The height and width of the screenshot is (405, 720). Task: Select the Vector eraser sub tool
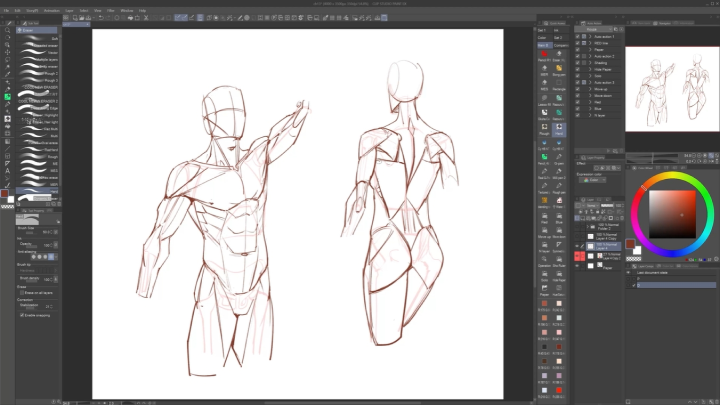click(38, 52)
